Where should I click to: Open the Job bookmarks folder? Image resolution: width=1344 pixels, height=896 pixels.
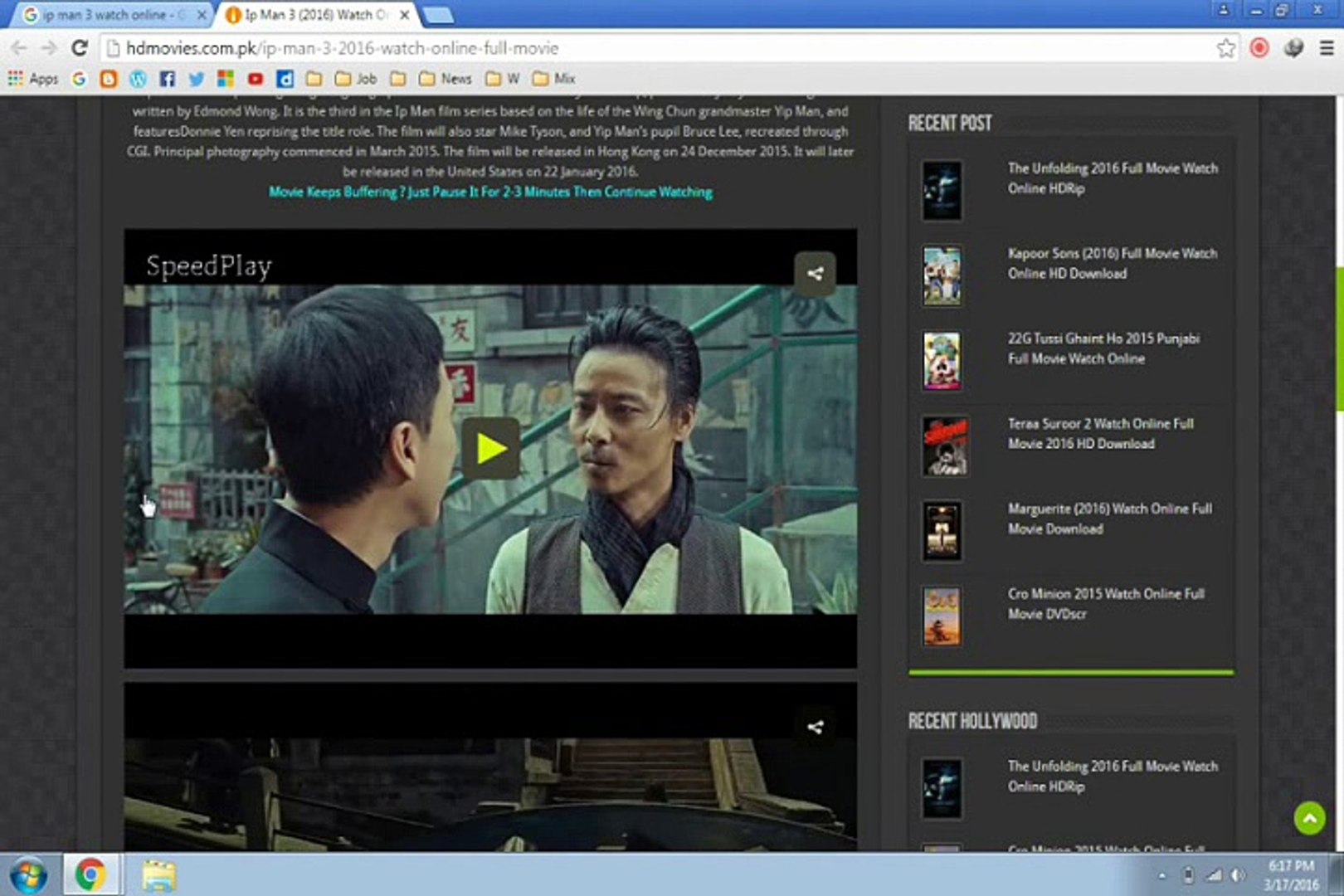pos(356,79)
